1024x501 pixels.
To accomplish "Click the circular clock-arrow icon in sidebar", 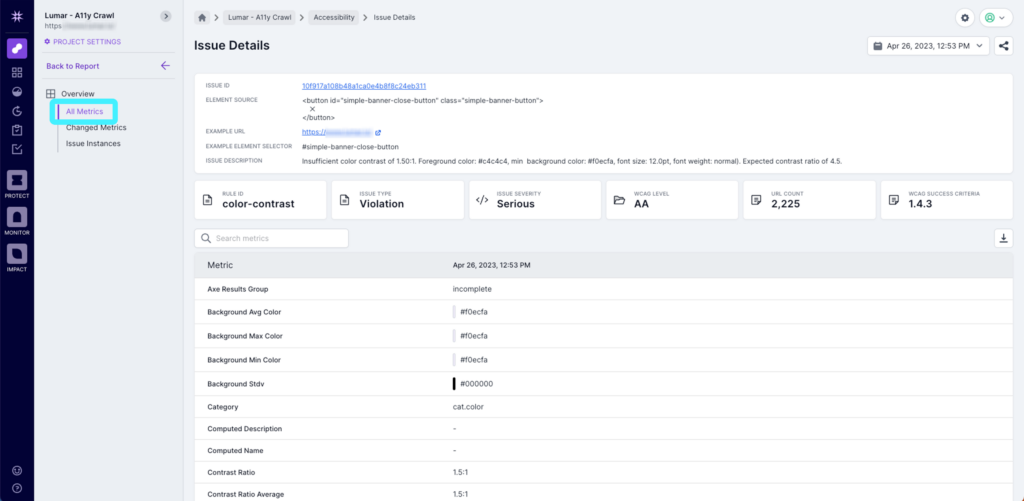I will click(17, 111).
